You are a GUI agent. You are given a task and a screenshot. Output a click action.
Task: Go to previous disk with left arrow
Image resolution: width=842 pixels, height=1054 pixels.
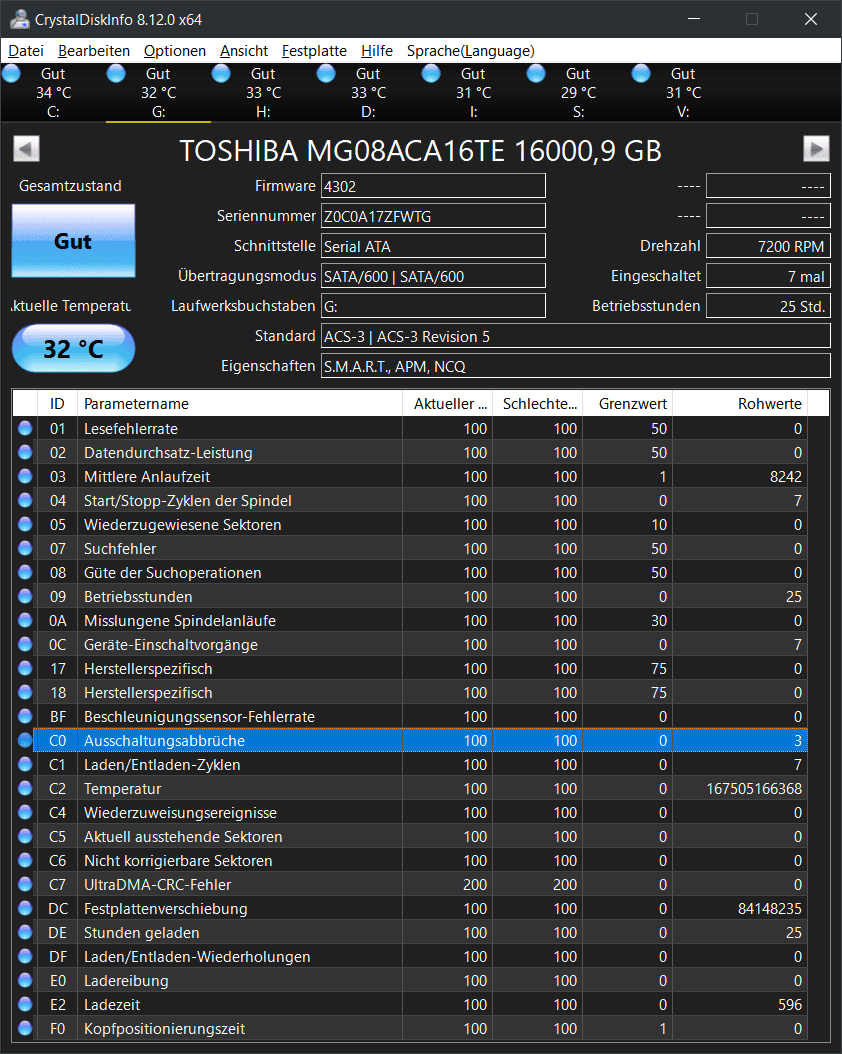(27, 149)
